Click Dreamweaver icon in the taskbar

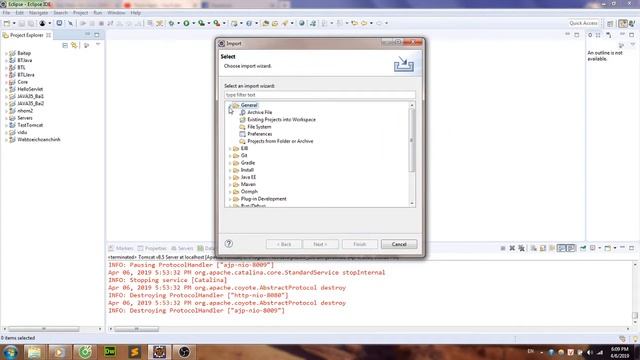tap(110, 351)
